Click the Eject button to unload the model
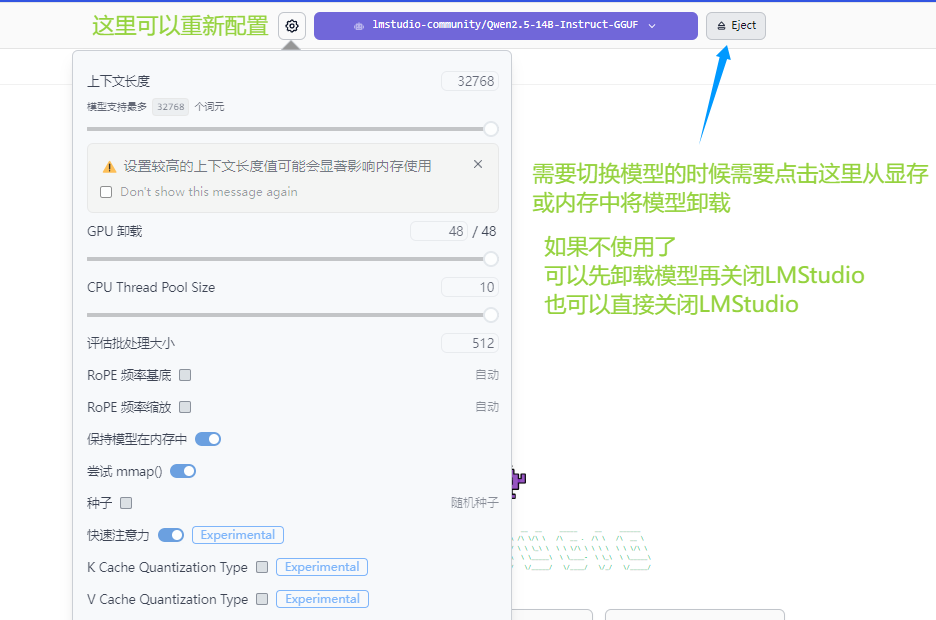This screenshot has height=620, width=936. (736, 26)
